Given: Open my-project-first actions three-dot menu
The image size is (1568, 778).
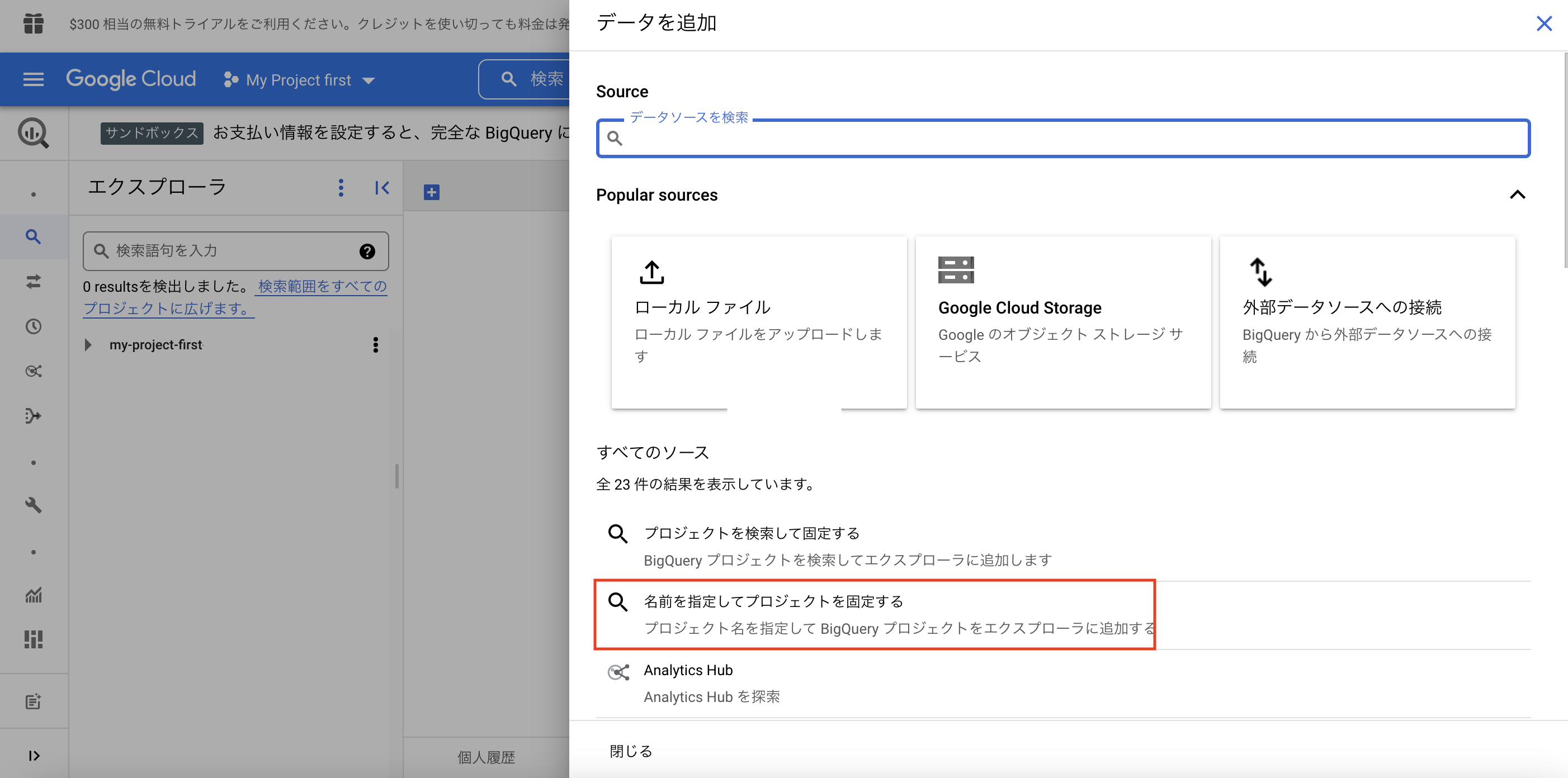Looking at the screenshot, I should (x=376, y=345).
